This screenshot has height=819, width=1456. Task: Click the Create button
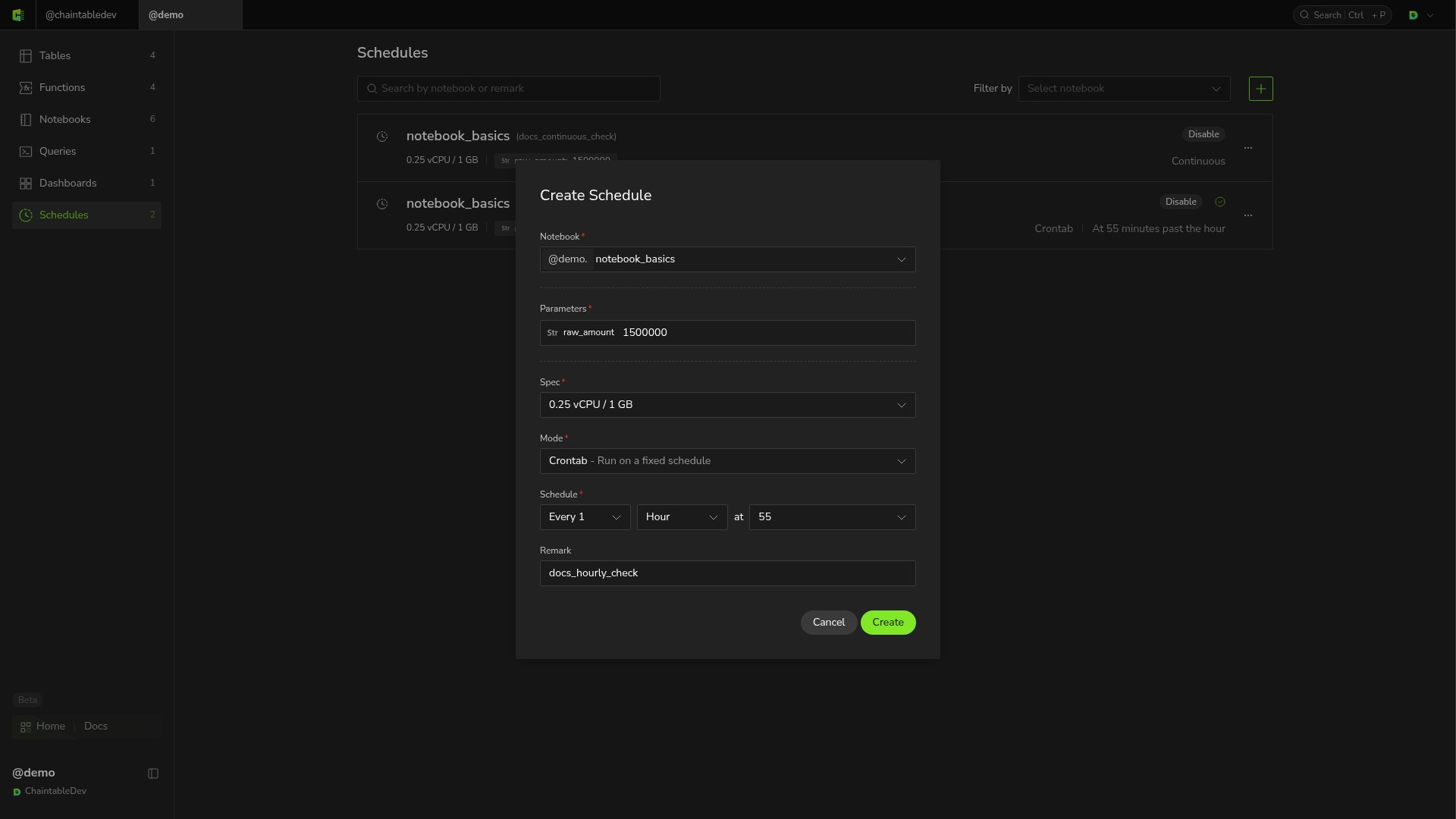[888, 623]
